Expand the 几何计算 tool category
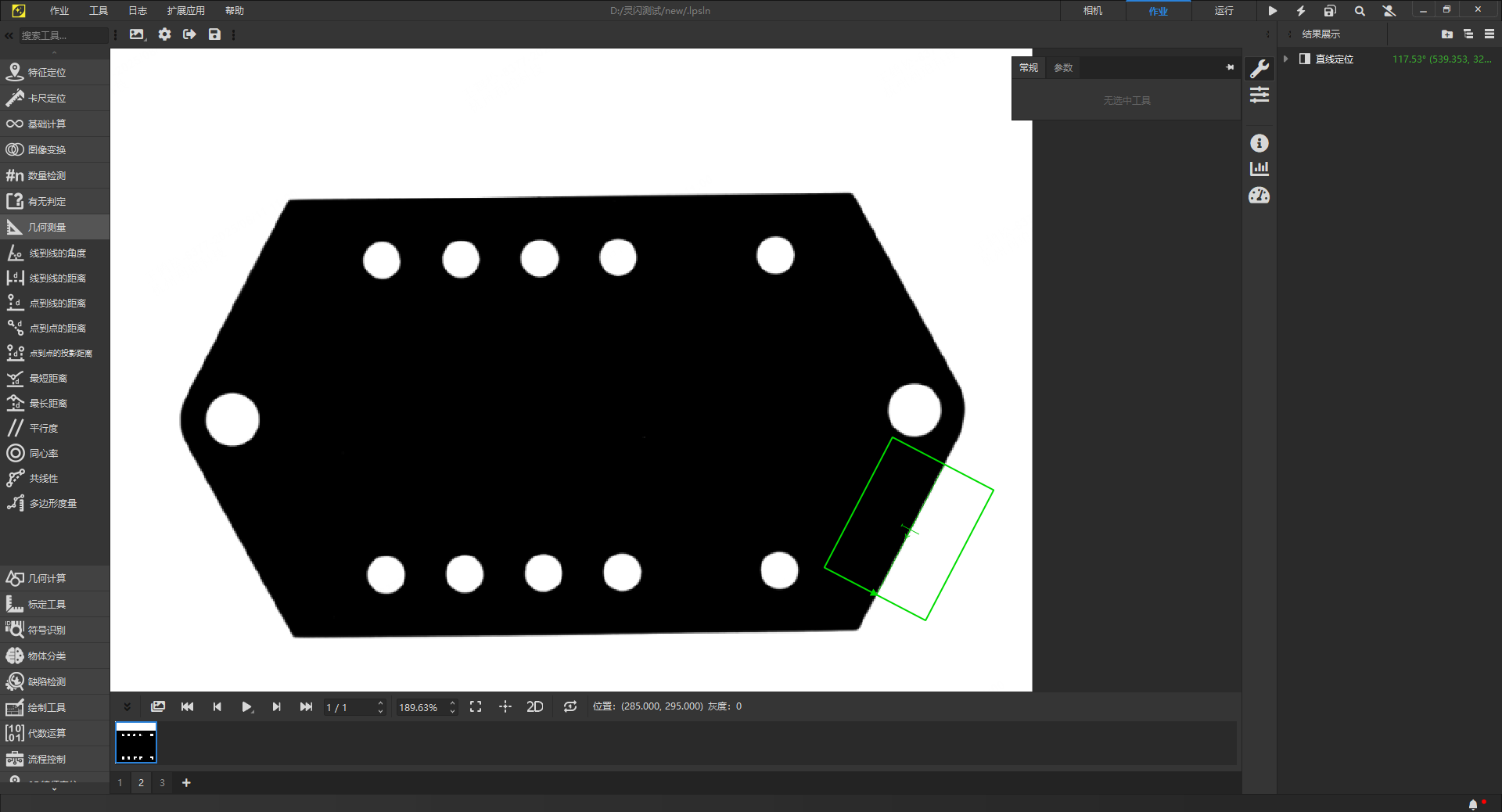 tap(47, 579)
